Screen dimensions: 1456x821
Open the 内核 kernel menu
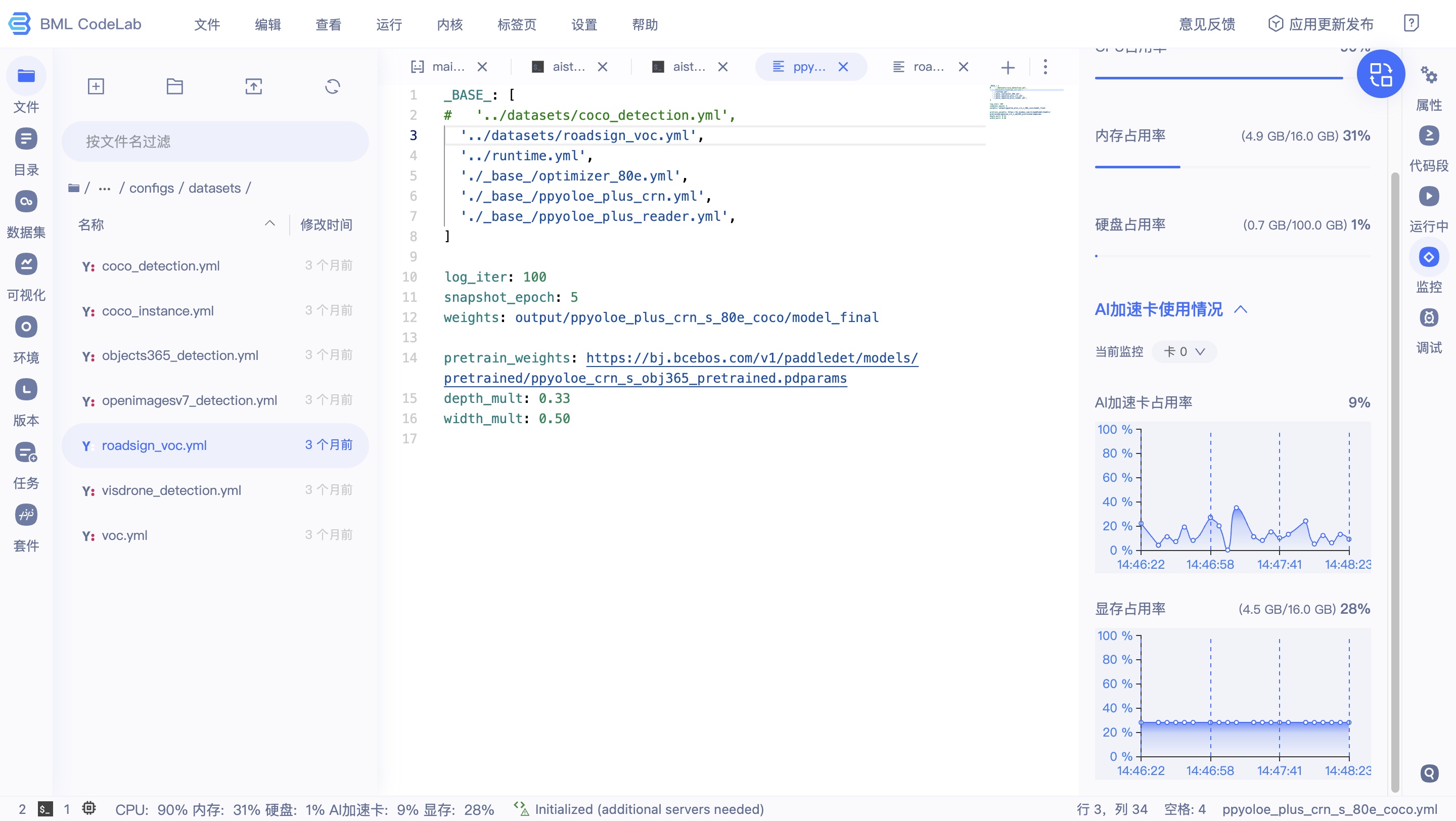pyautogui.click(x=449, y=24)
